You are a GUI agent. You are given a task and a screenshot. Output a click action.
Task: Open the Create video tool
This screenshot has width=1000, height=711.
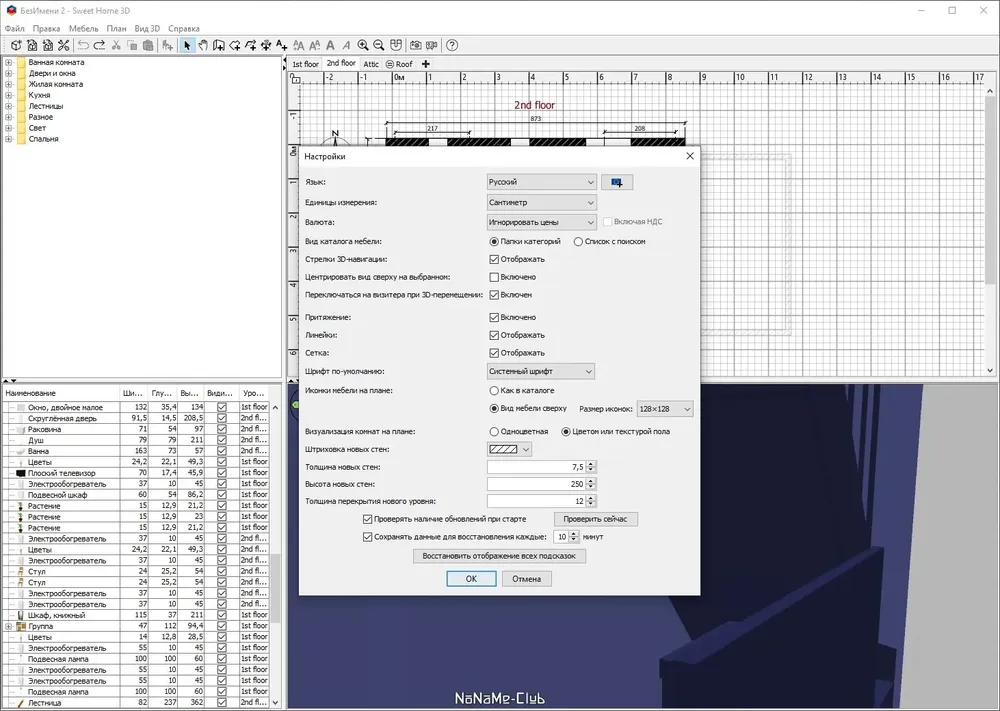[x=432, y=45]
